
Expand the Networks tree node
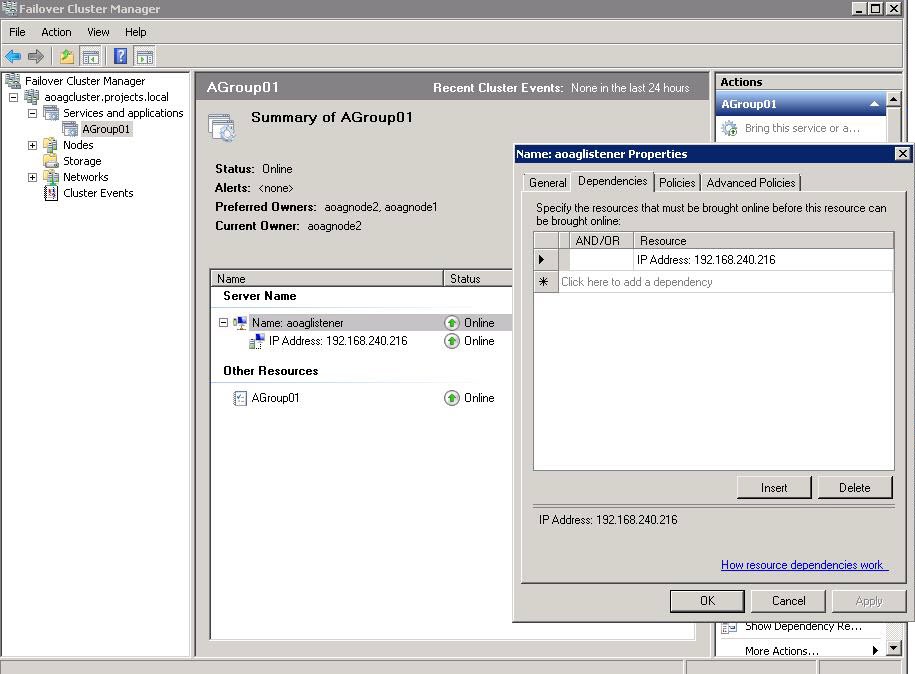pyautogui.click(x=32, y=177)
